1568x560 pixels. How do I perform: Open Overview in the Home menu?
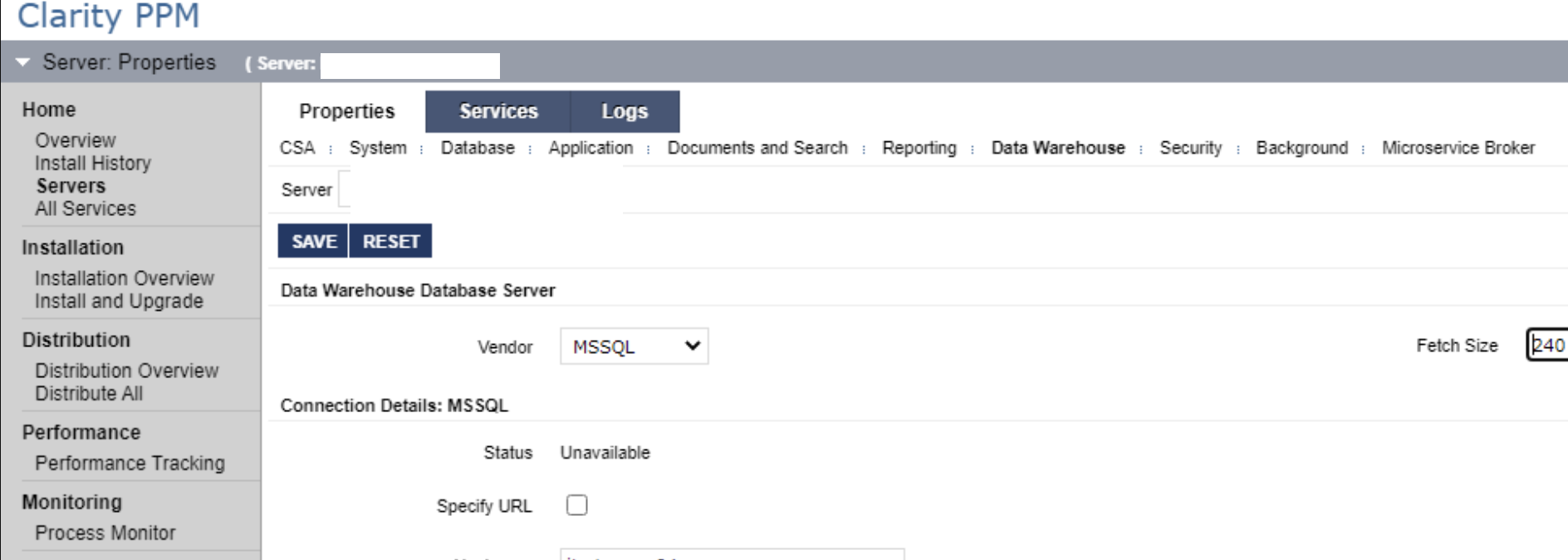76,140
